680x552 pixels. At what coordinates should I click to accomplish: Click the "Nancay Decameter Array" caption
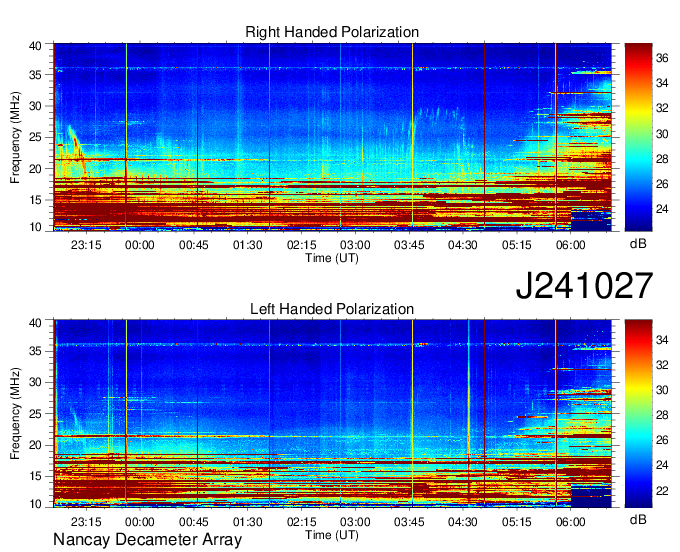click(x=147, y=540)
